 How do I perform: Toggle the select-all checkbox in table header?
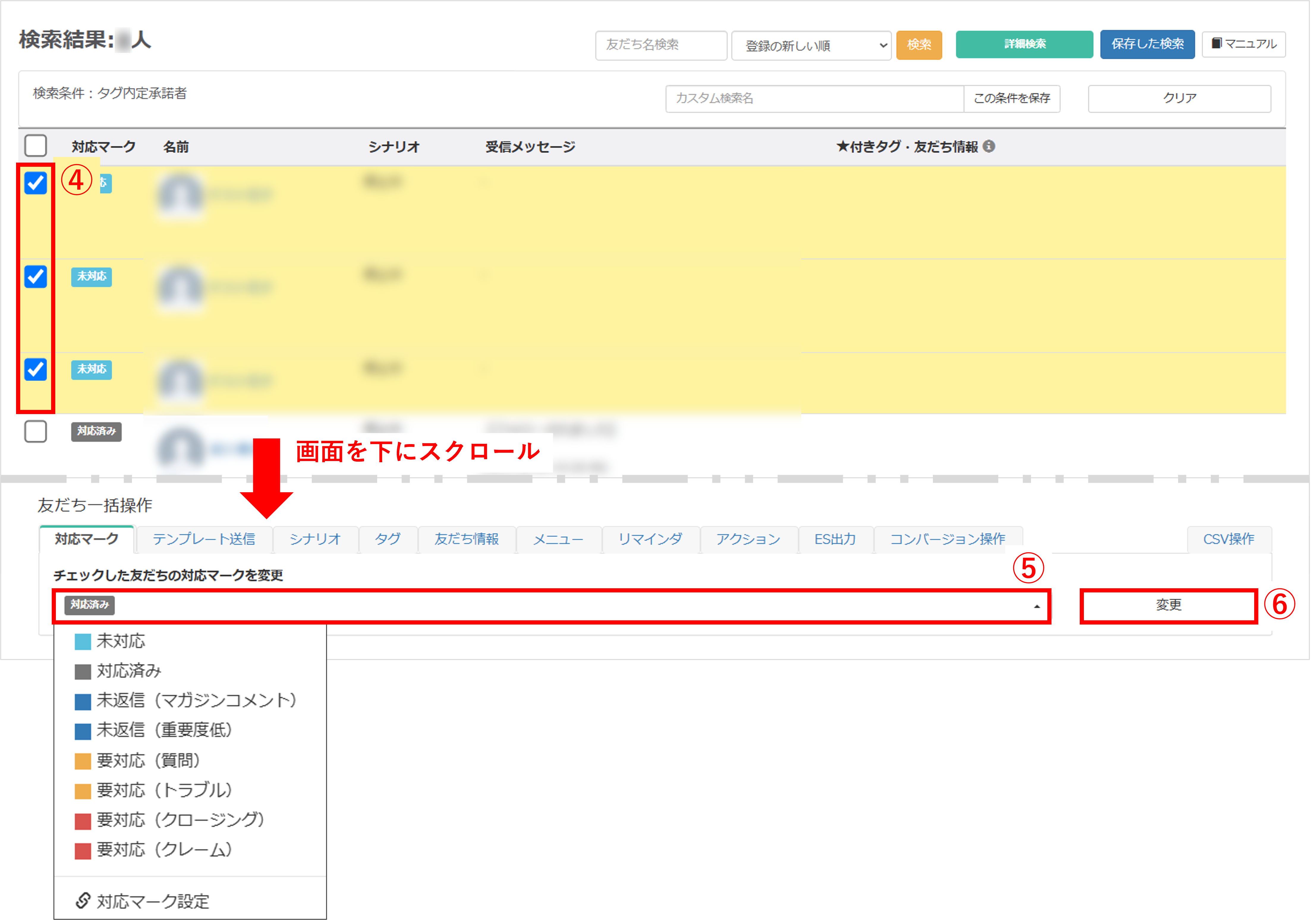coord(36,146)
